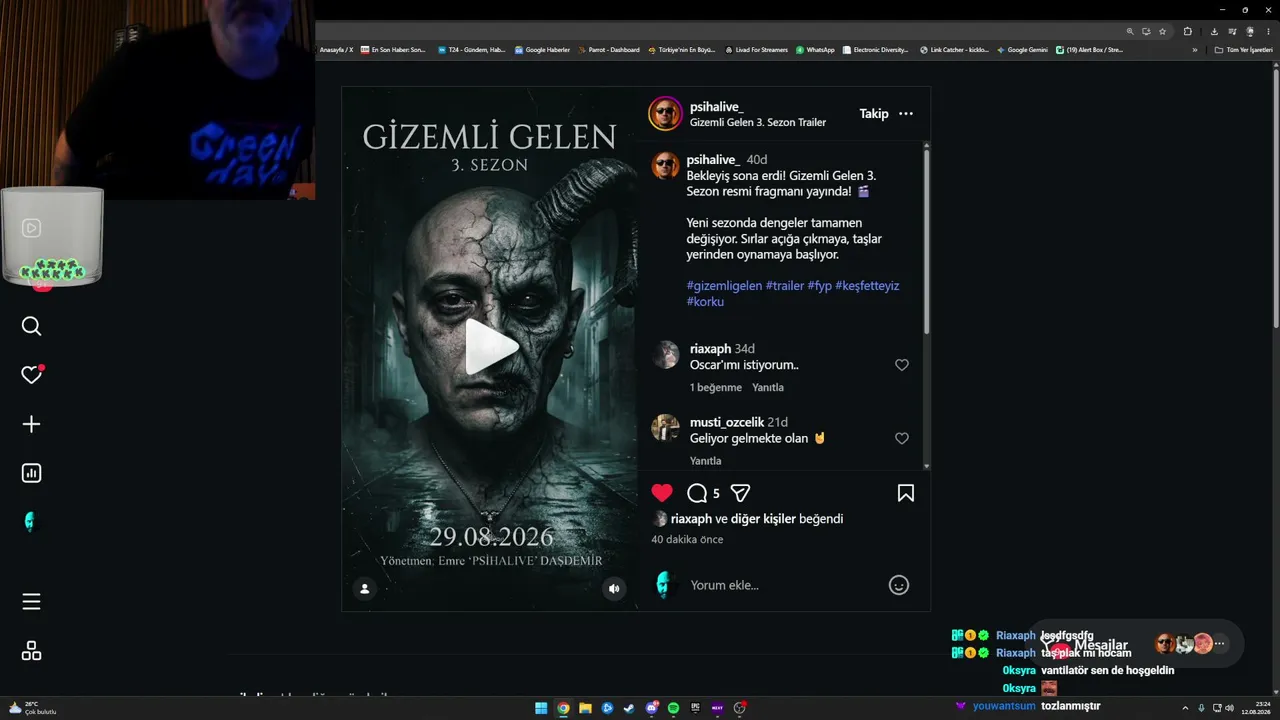The height and width of the screenshot is (720, 1280).
Task: Focus the 'Yorum ekle...' comment field
Action: 782,585
